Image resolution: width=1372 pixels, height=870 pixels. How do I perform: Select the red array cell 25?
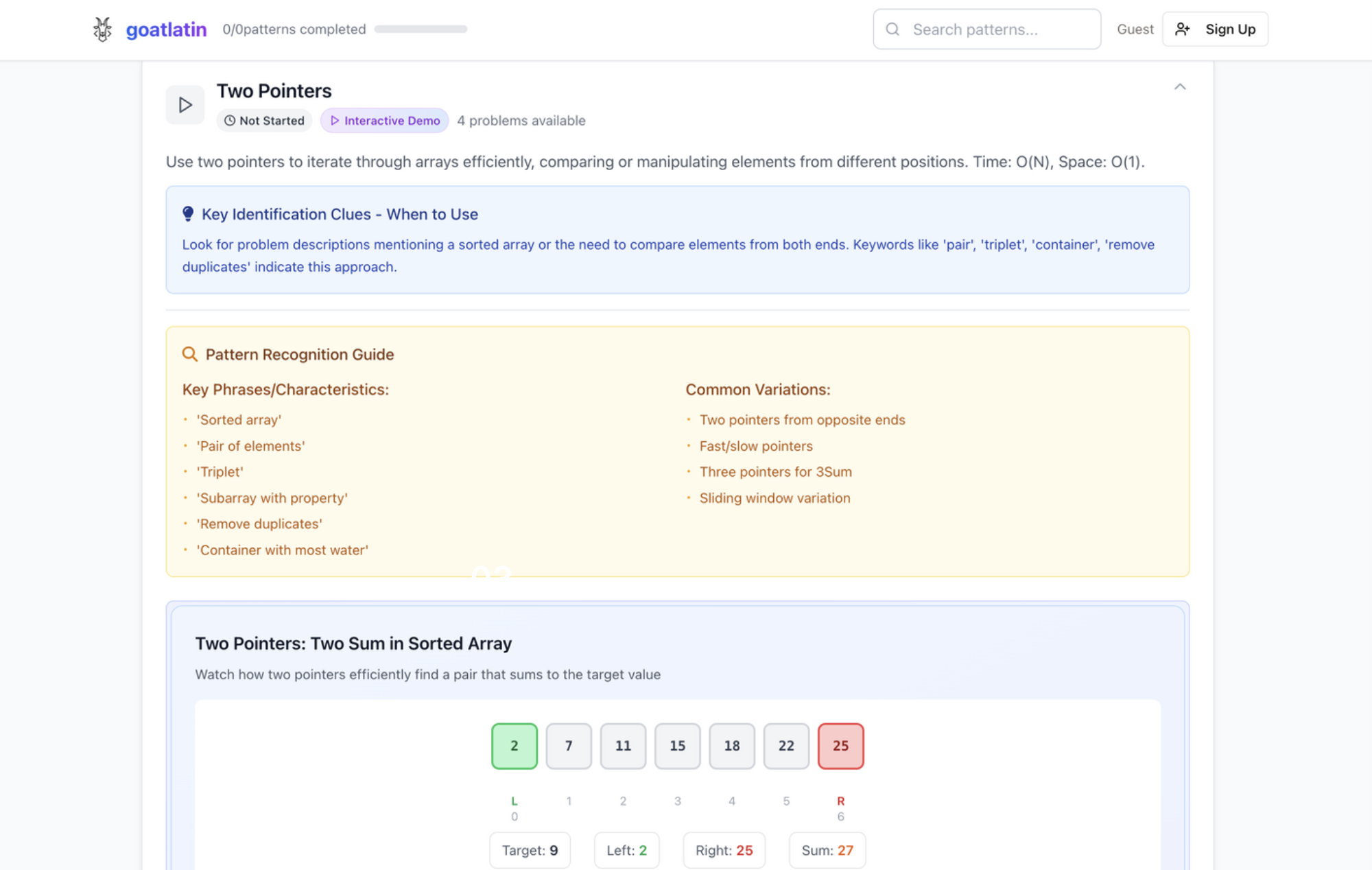(840, 746)
